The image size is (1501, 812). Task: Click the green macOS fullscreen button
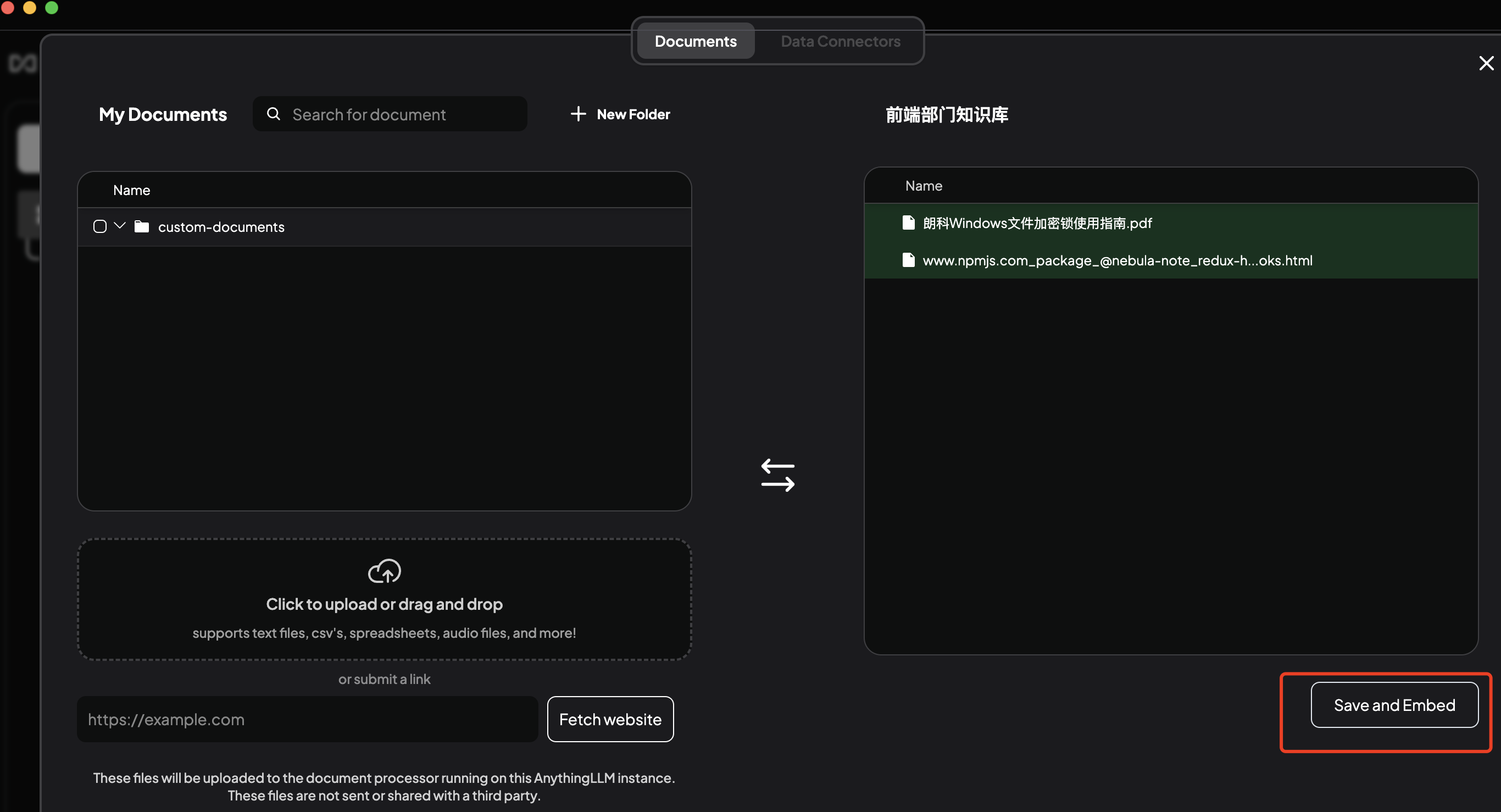(x=52, y=7)
